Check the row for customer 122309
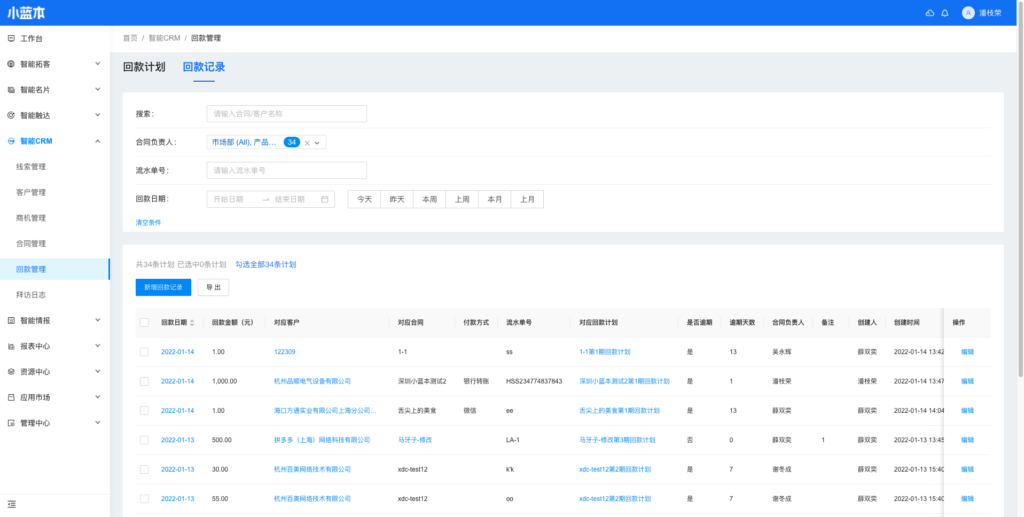The width and height of the screenshot is (1024, 517). (x=144, y=352)
